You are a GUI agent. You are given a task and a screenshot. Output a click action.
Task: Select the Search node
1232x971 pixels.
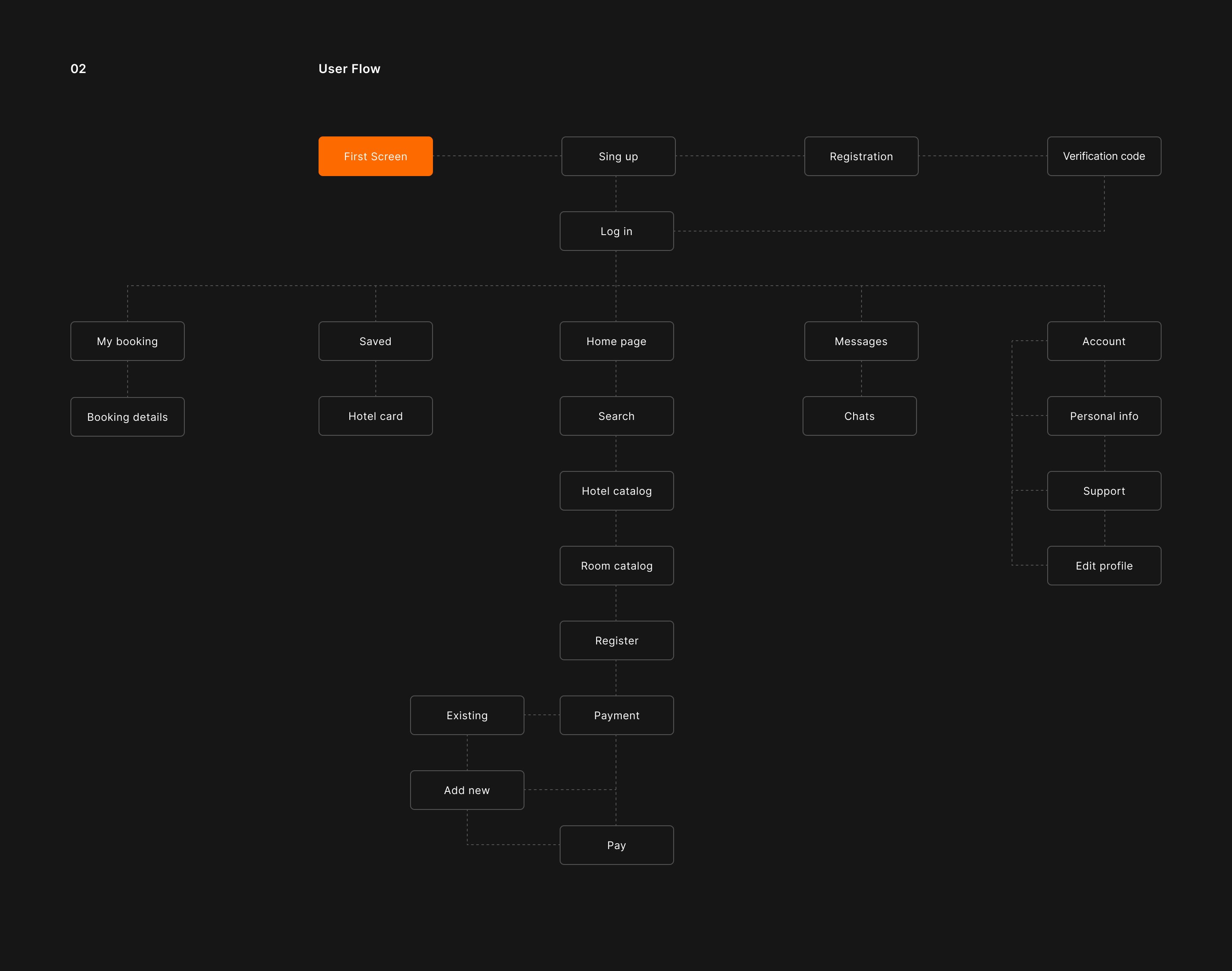(616, 416)
